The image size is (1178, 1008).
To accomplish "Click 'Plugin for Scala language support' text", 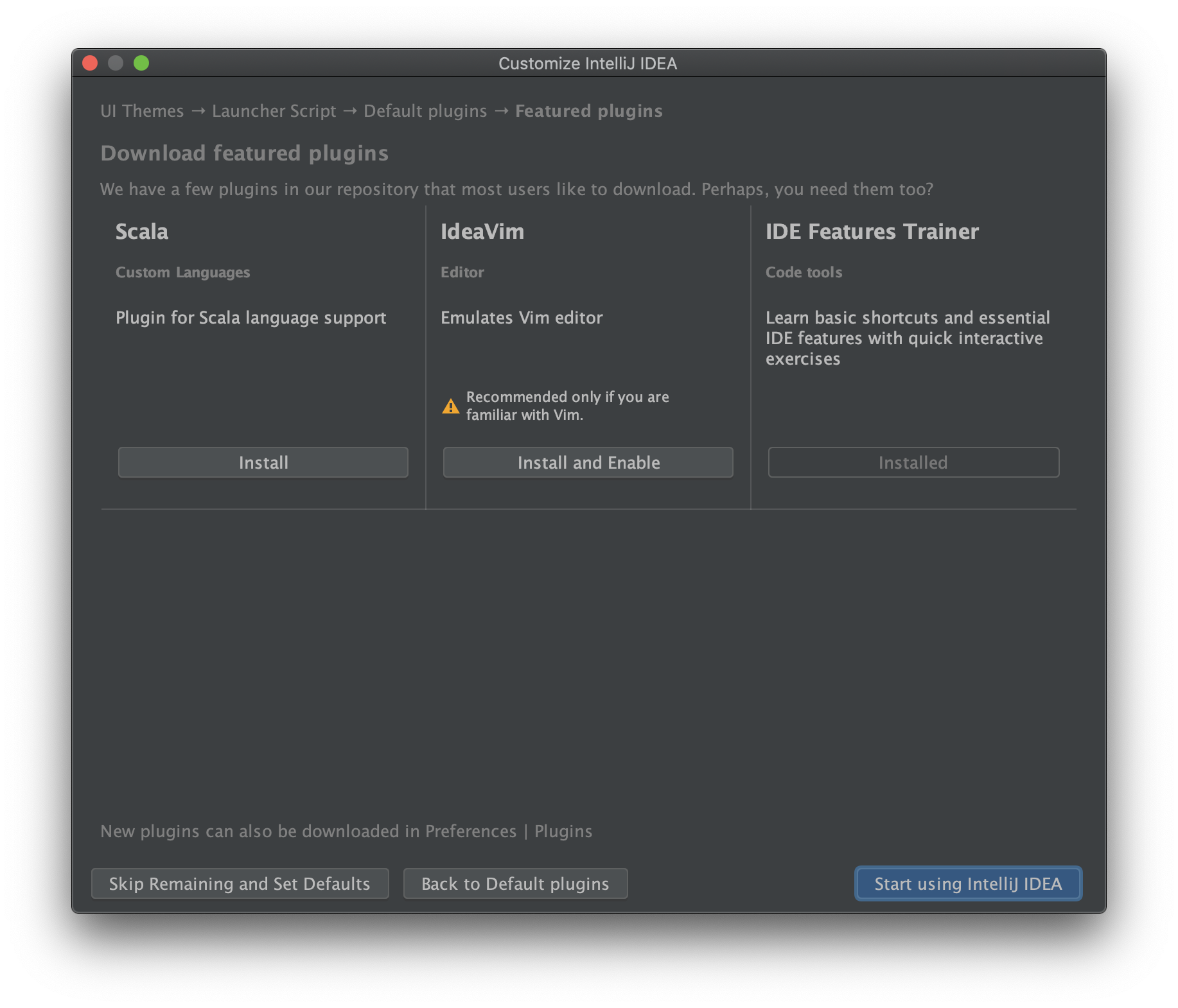I will [251, 318].
